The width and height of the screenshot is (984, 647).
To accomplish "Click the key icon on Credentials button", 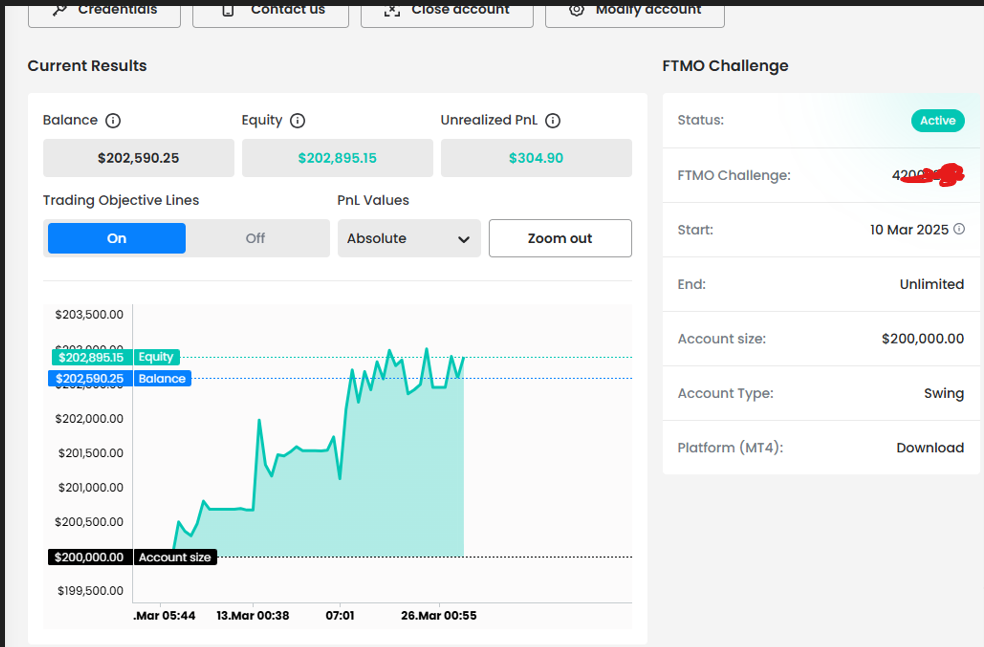I will tap(59, 9).
